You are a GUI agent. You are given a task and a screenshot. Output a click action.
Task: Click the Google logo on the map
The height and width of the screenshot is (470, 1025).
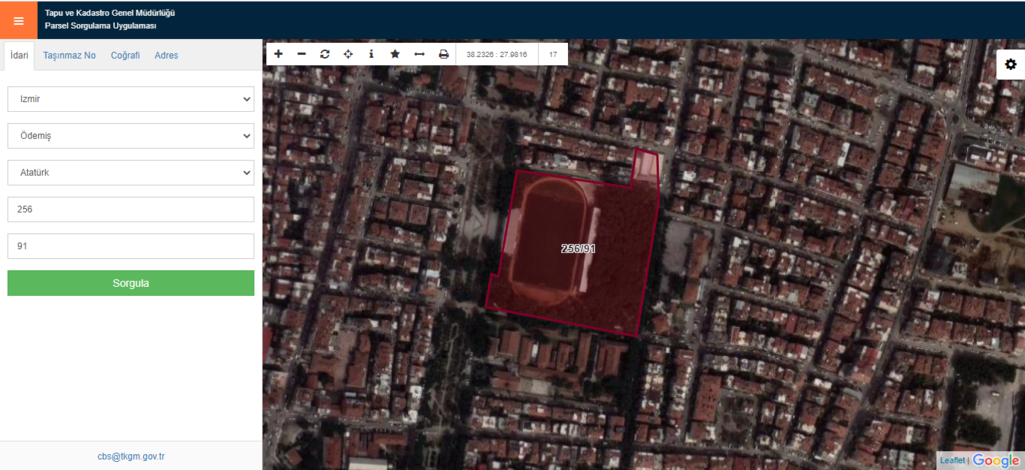pos(996,460)
